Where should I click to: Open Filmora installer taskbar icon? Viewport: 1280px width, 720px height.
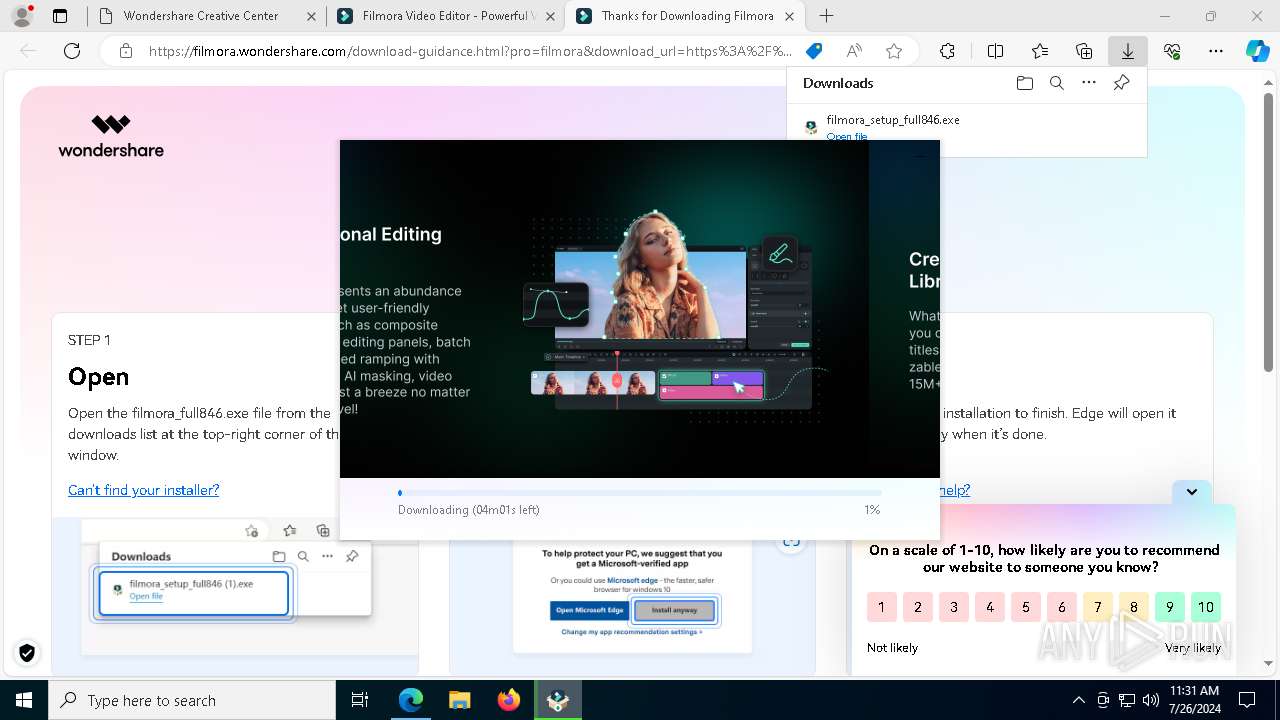click(557, 700)
